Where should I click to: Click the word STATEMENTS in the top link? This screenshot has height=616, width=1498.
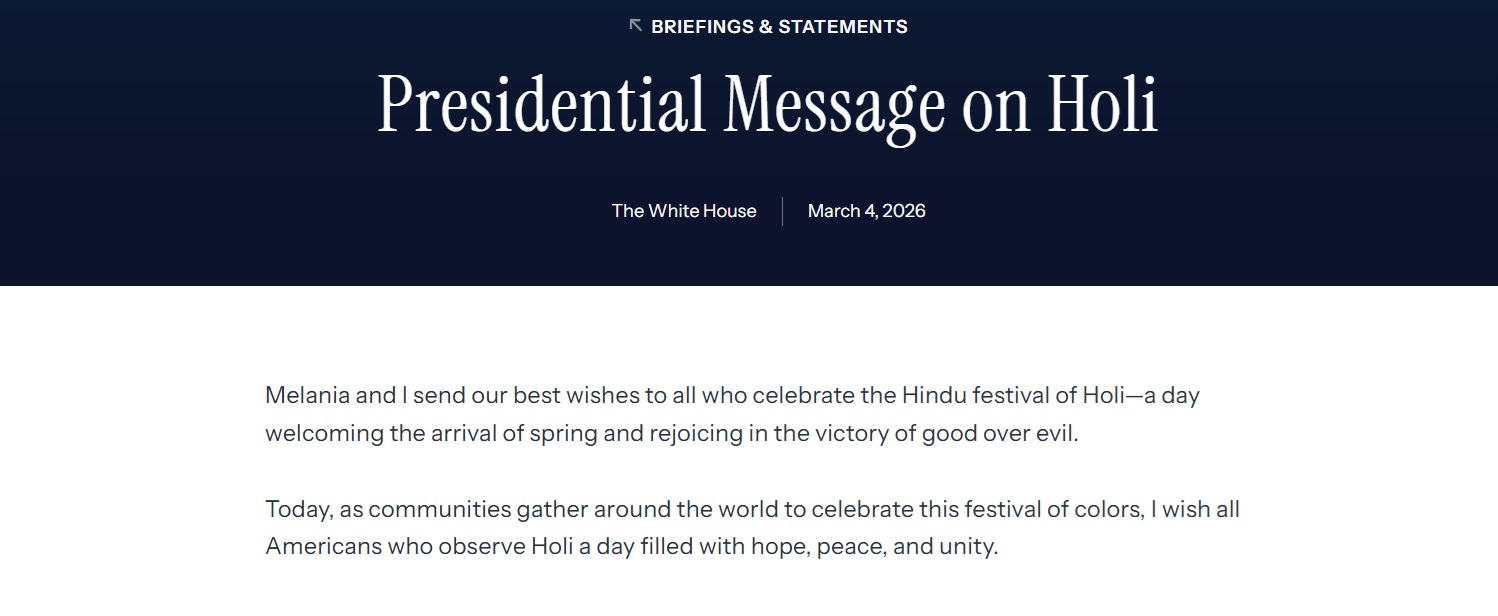pyautogui.click(x=842, y=27)
